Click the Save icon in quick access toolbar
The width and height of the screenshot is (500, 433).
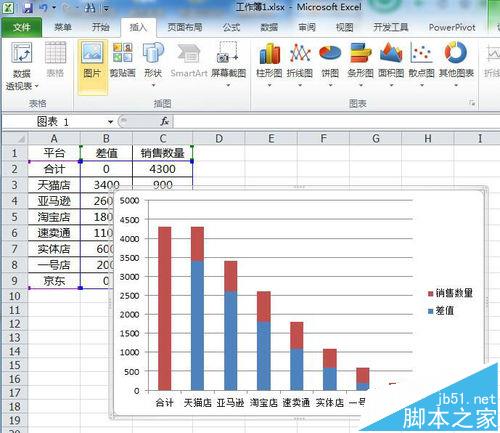(x=28, y=7)
